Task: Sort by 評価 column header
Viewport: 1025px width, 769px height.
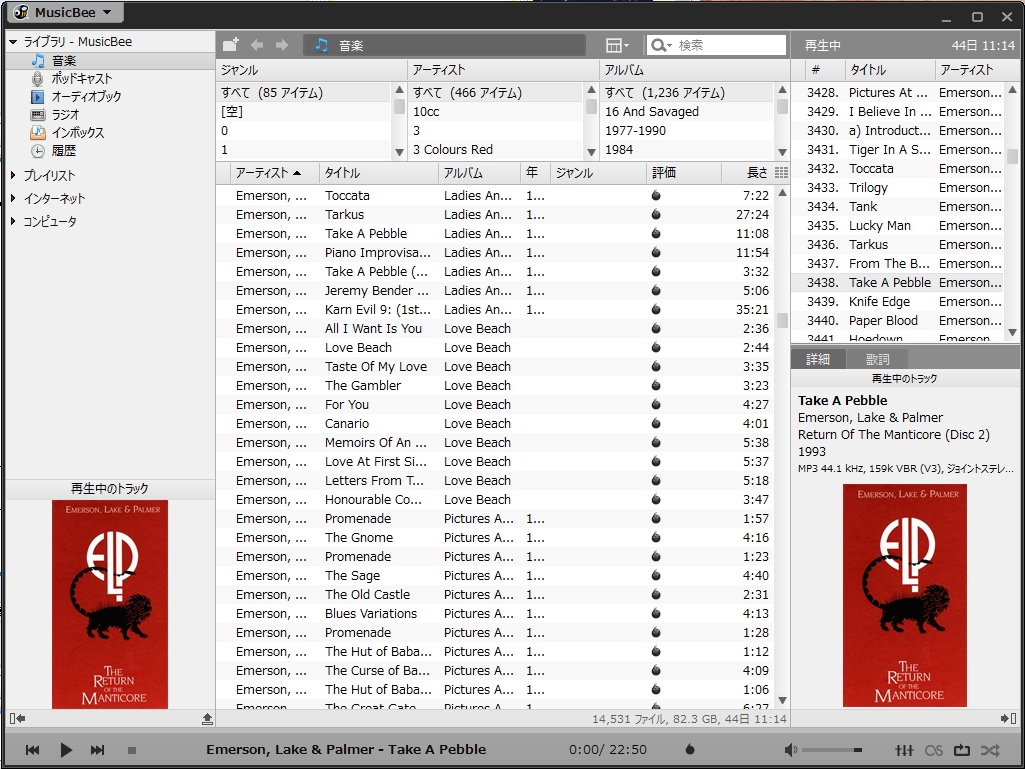Action: (x=683, y=173)
